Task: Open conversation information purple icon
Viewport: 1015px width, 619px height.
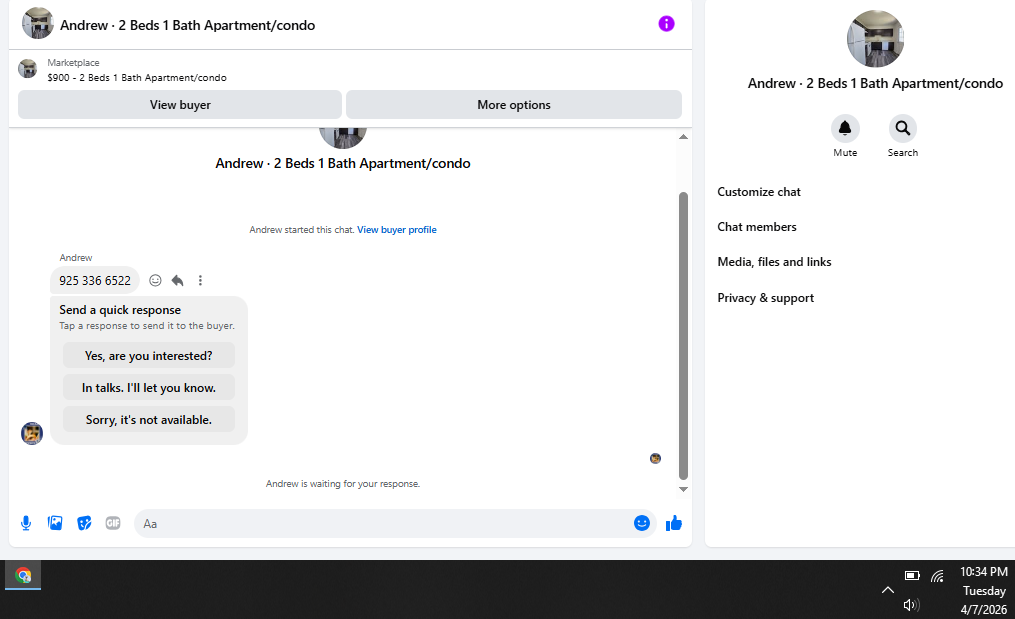Action: coord(666,24)
